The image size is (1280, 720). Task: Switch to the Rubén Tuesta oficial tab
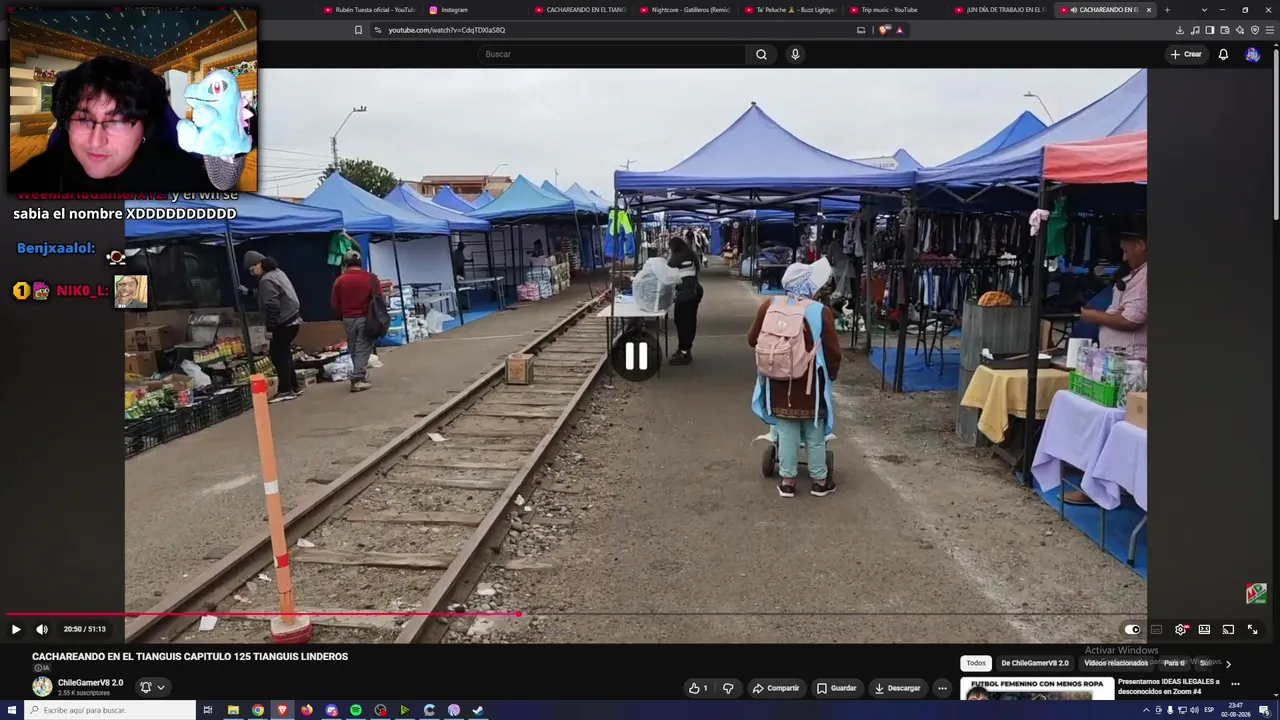369,10
